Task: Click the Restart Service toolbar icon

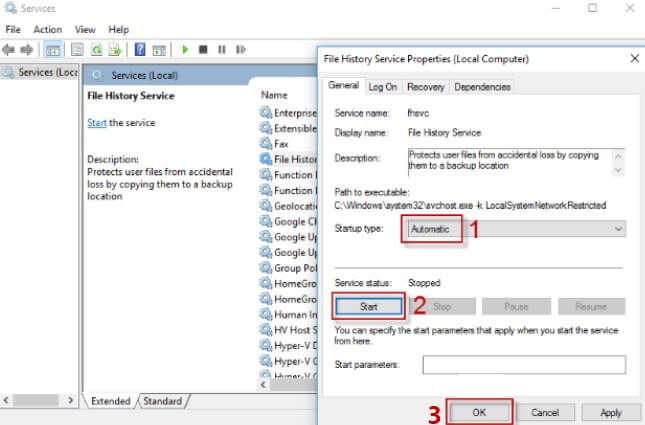Action: [241, 50]
